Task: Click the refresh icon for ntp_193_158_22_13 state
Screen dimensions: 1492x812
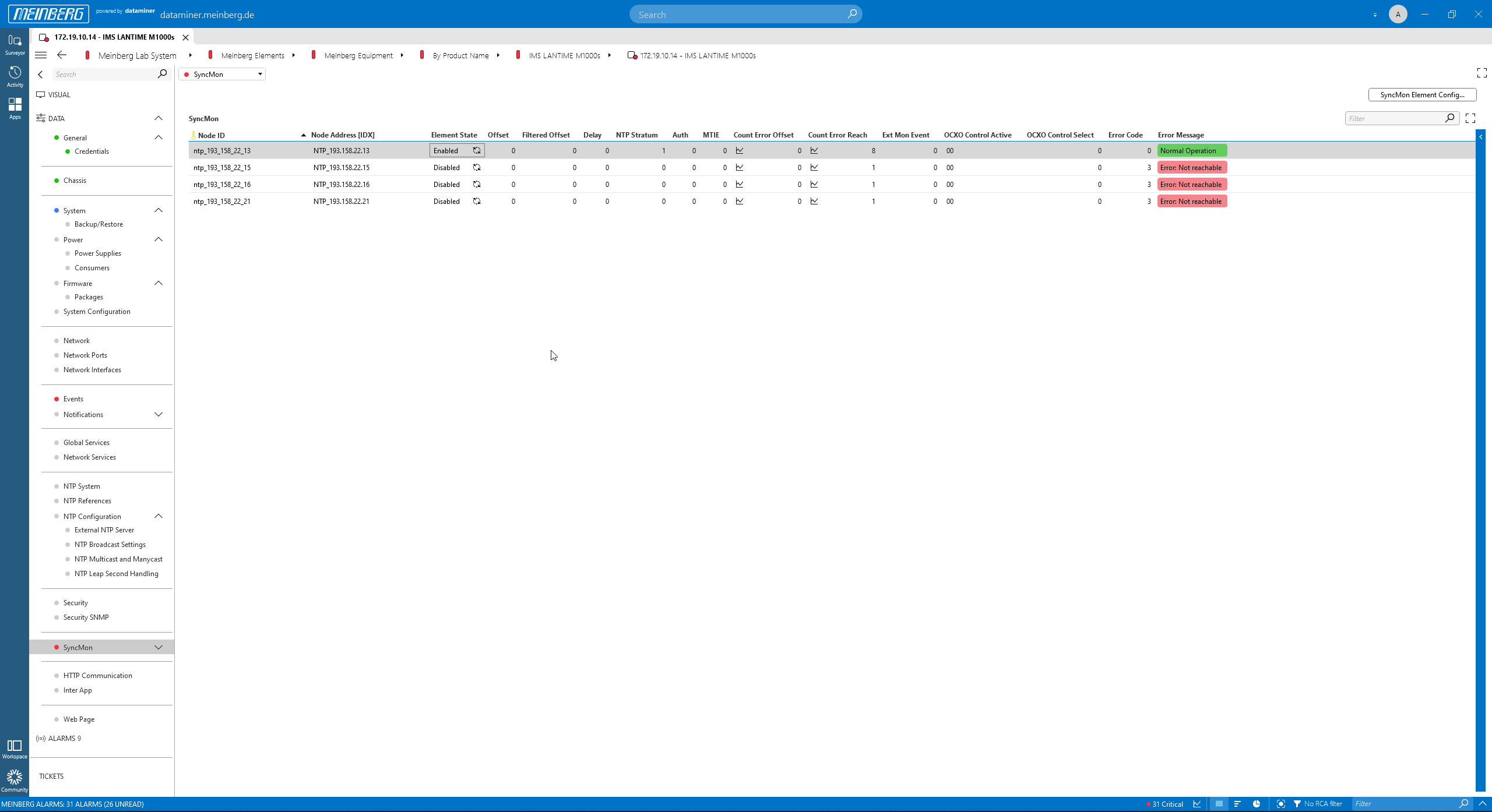Action: click(477, 150)
